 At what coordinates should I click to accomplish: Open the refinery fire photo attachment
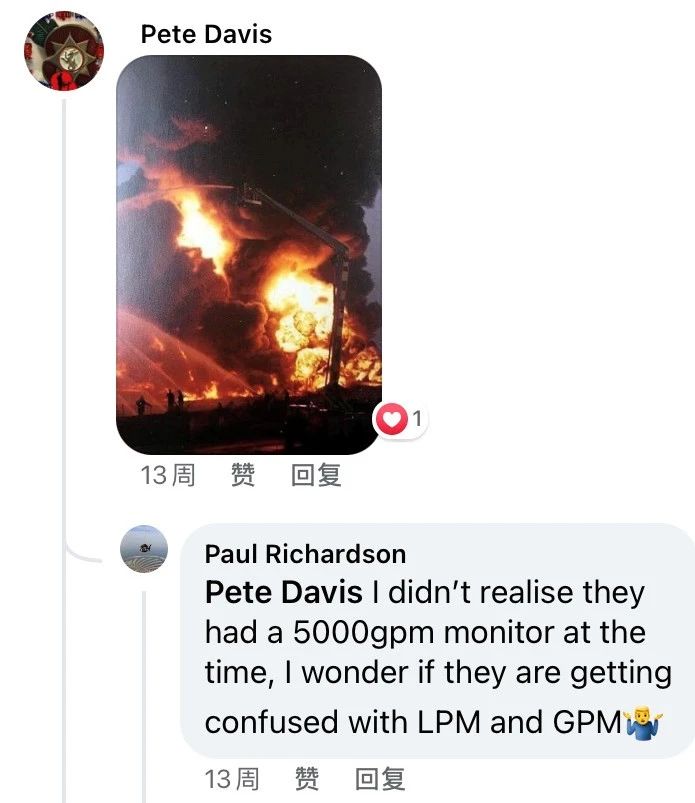point(249,255)
